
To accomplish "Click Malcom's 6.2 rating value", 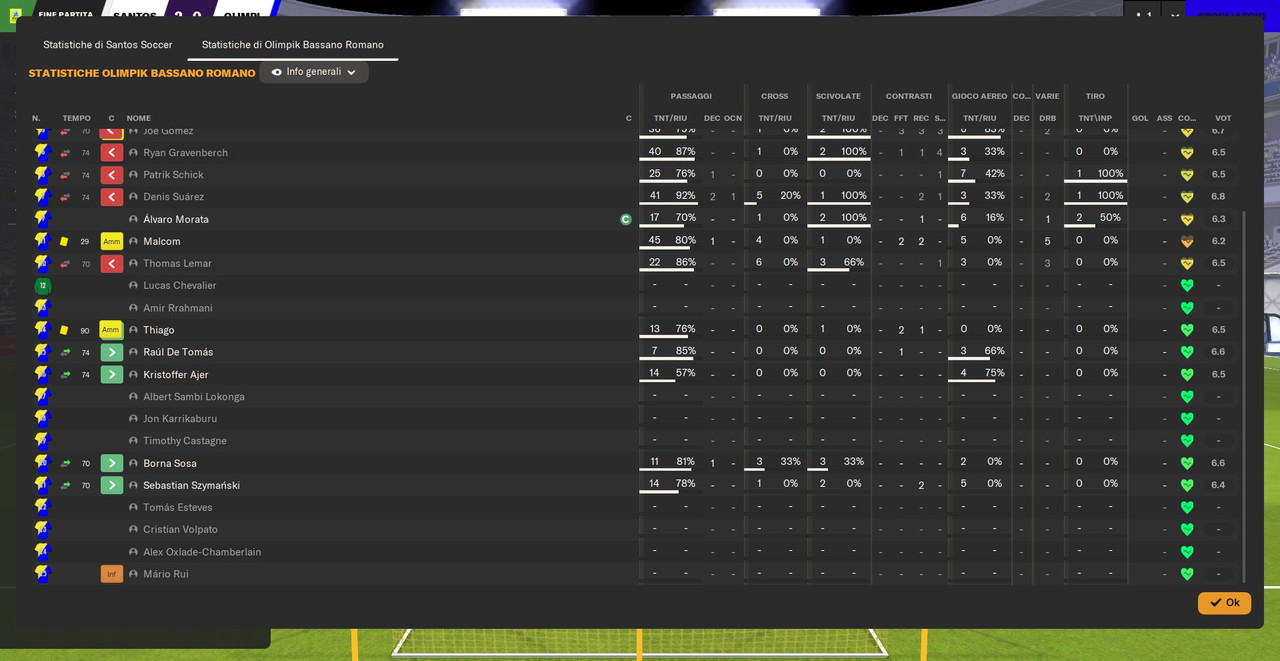I will click(x=1218, y=241).
